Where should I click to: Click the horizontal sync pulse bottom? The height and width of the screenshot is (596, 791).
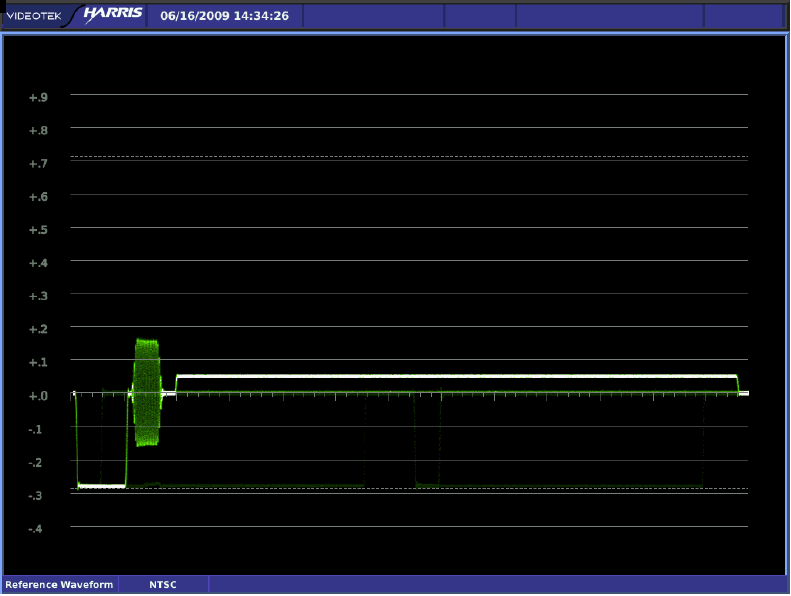tap(101, 485)
